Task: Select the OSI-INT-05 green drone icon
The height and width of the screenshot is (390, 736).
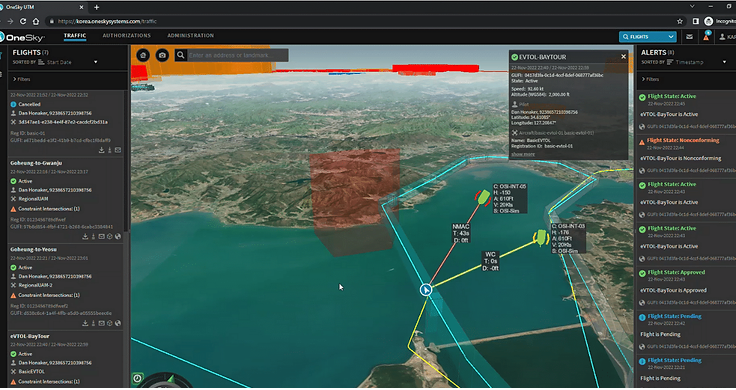Action: pyautogui.click(x=483, y=196)
